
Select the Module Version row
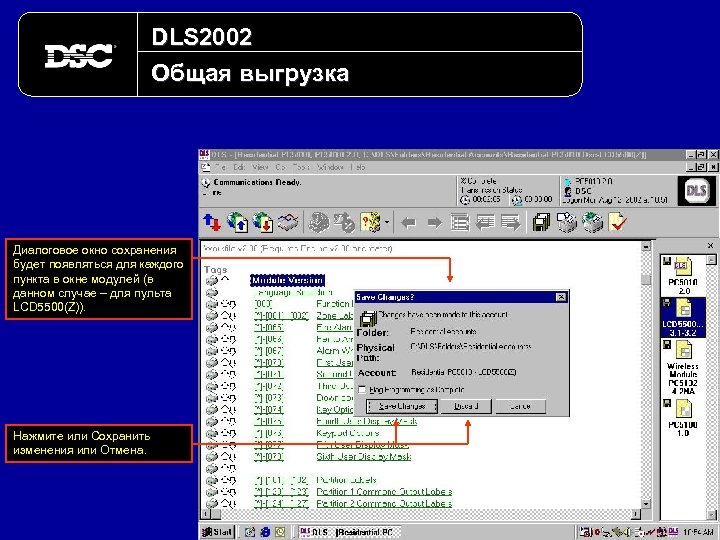coord(287,280)
